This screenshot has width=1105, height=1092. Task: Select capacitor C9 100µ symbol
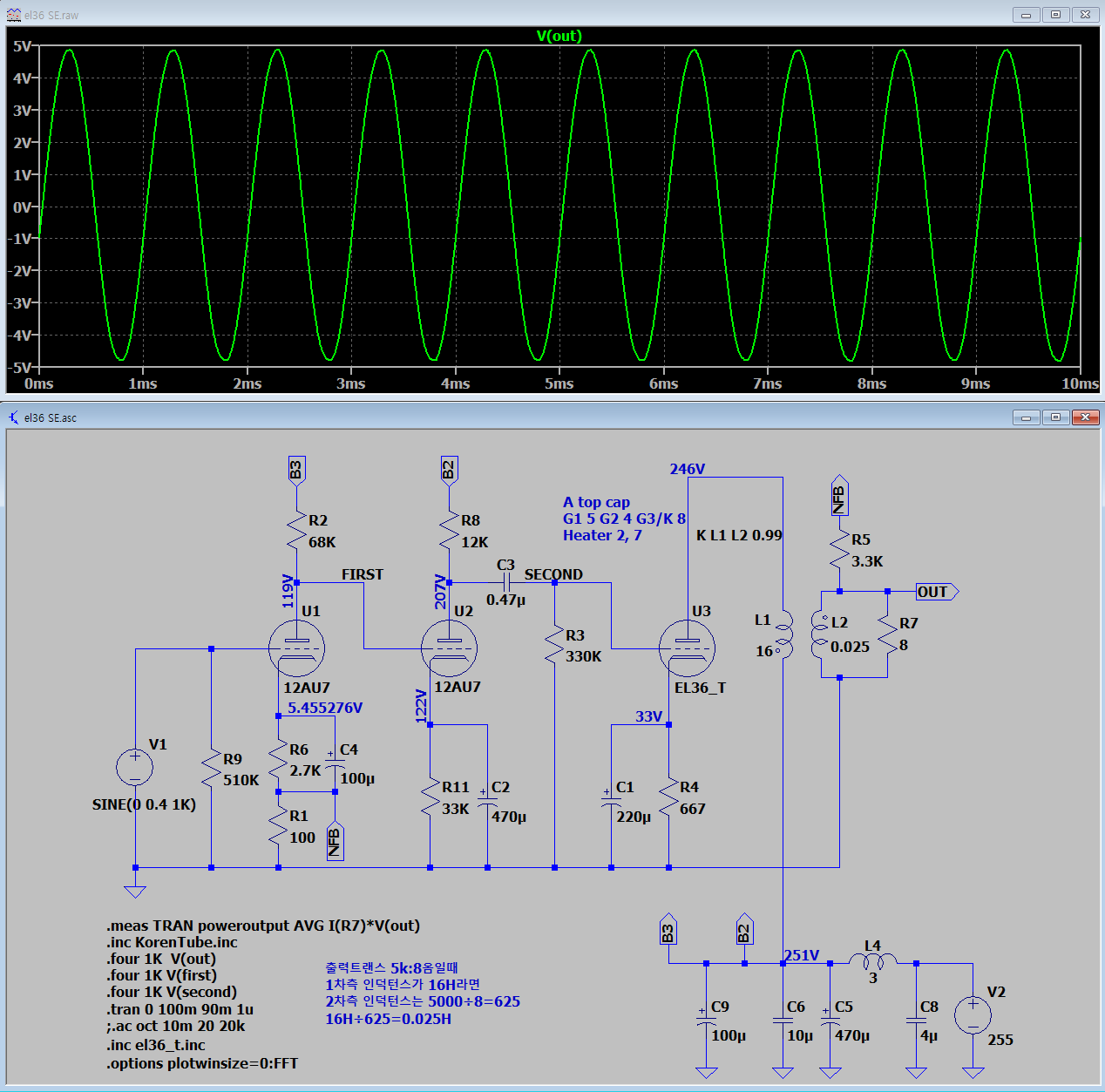tap(706, 1016)
